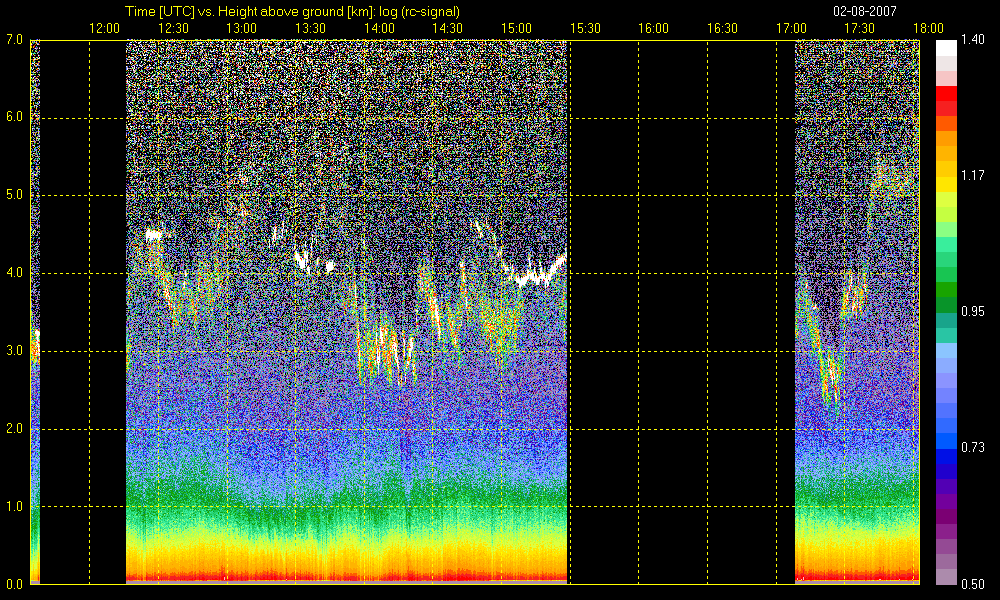
Task: Select the 18:00 time label
Action: 928,28
